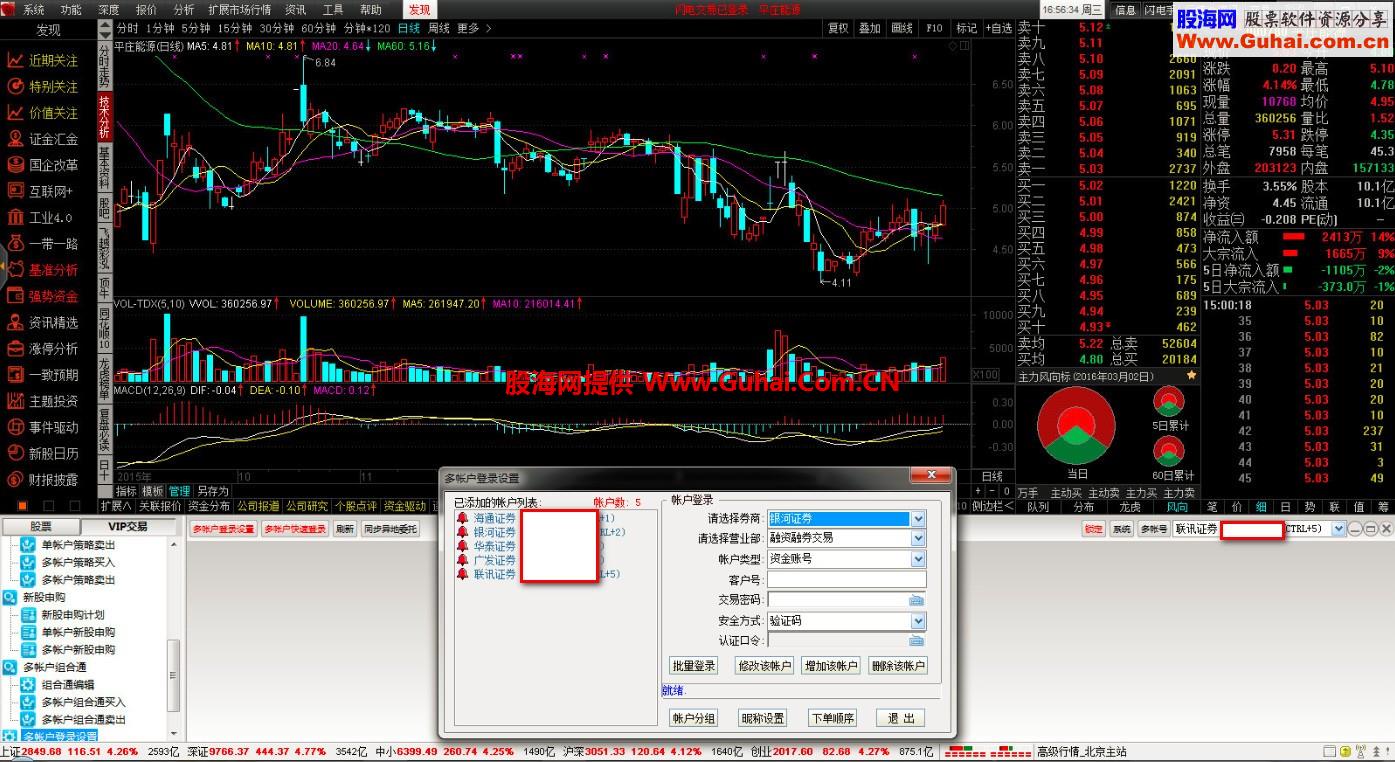
Task: Open 一带一路 sidebar entry
Action: tap(42, 244)
